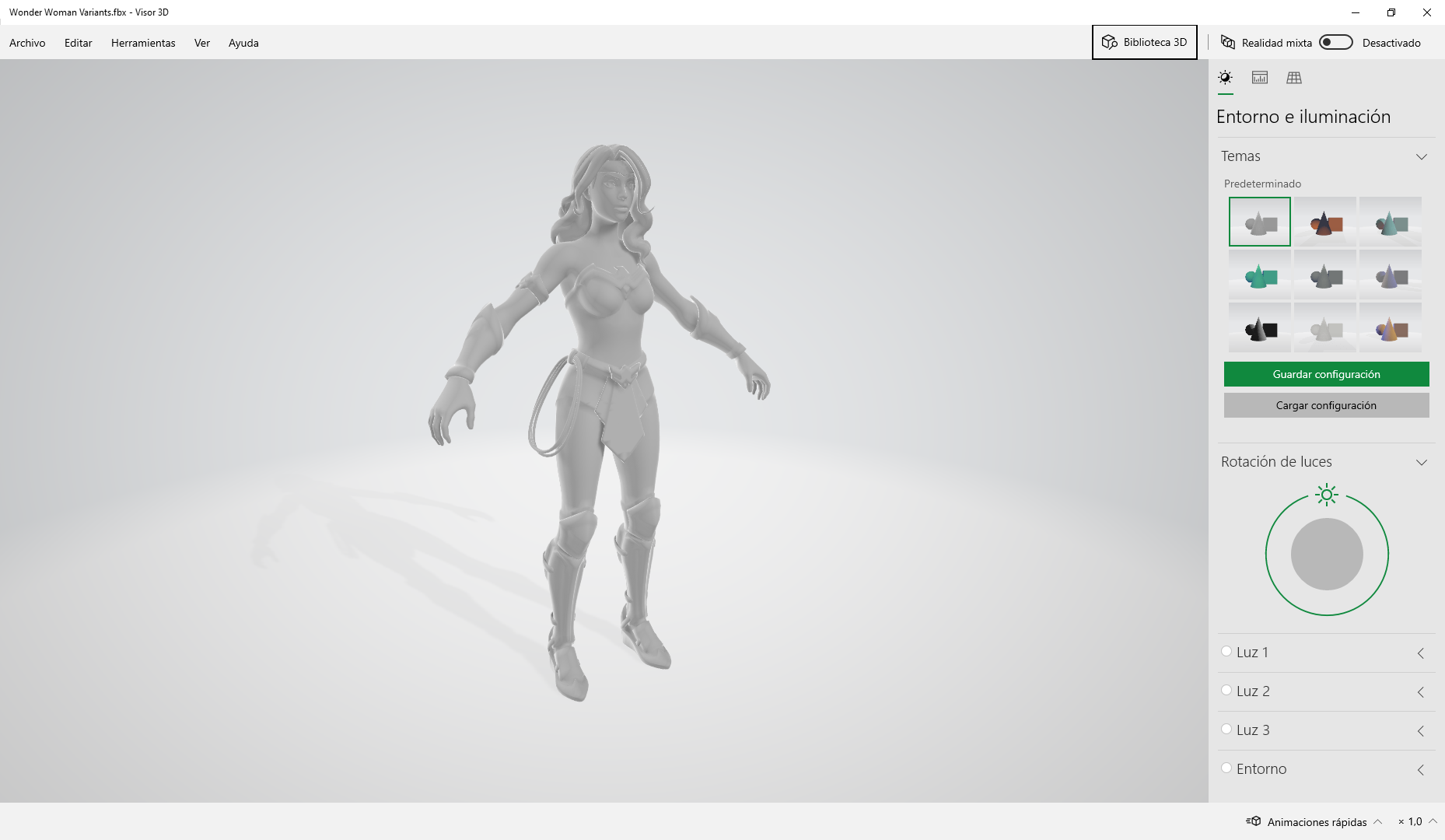Click Cargar configuración button
The image size is (1445, 840).
point(1326,405)
